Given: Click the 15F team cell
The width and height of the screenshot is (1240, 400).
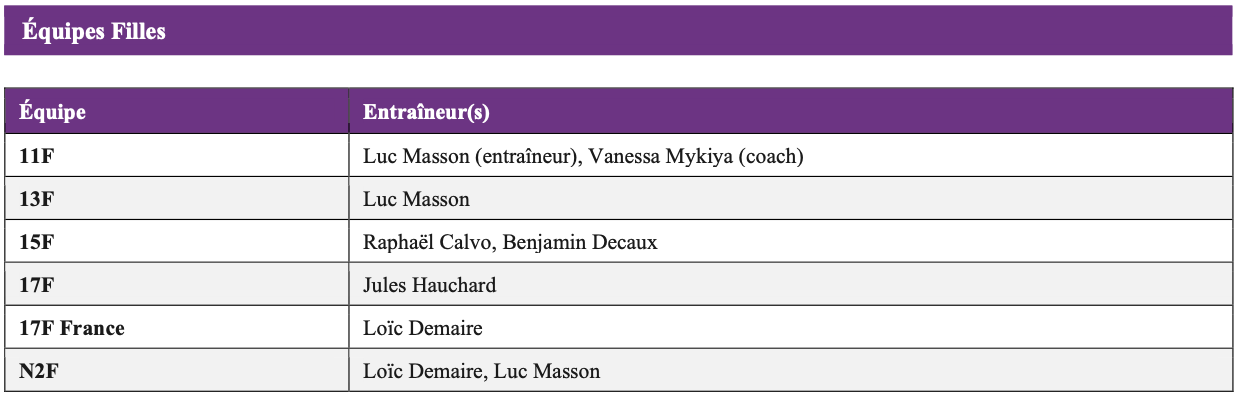Looking at the screenshot, I should point(177,242).
